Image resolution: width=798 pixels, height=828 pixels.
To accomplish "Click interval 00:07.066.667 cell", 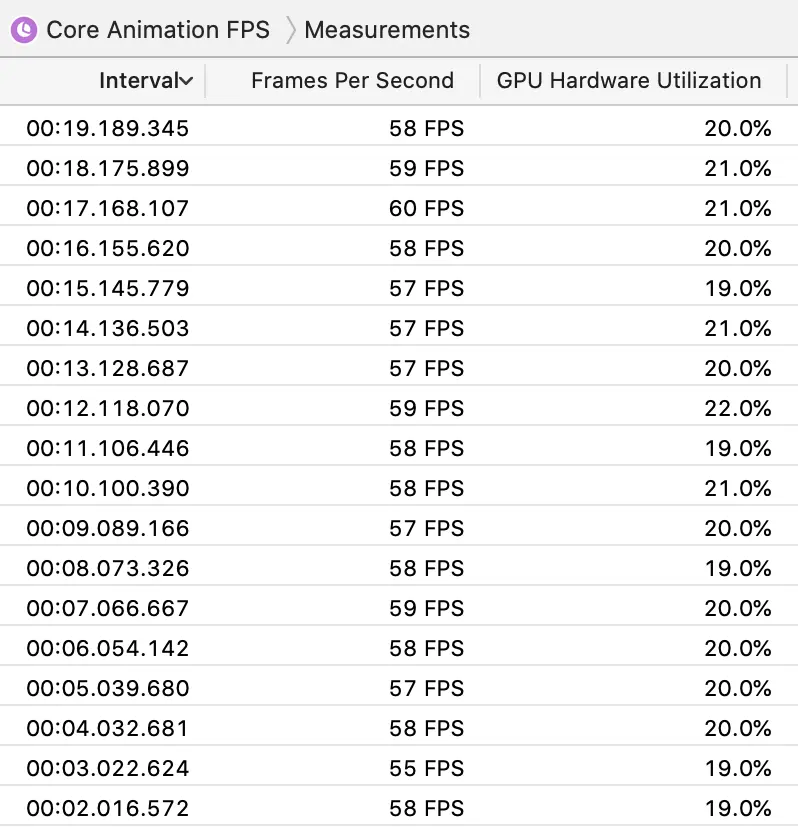I will tap(108, 608).
